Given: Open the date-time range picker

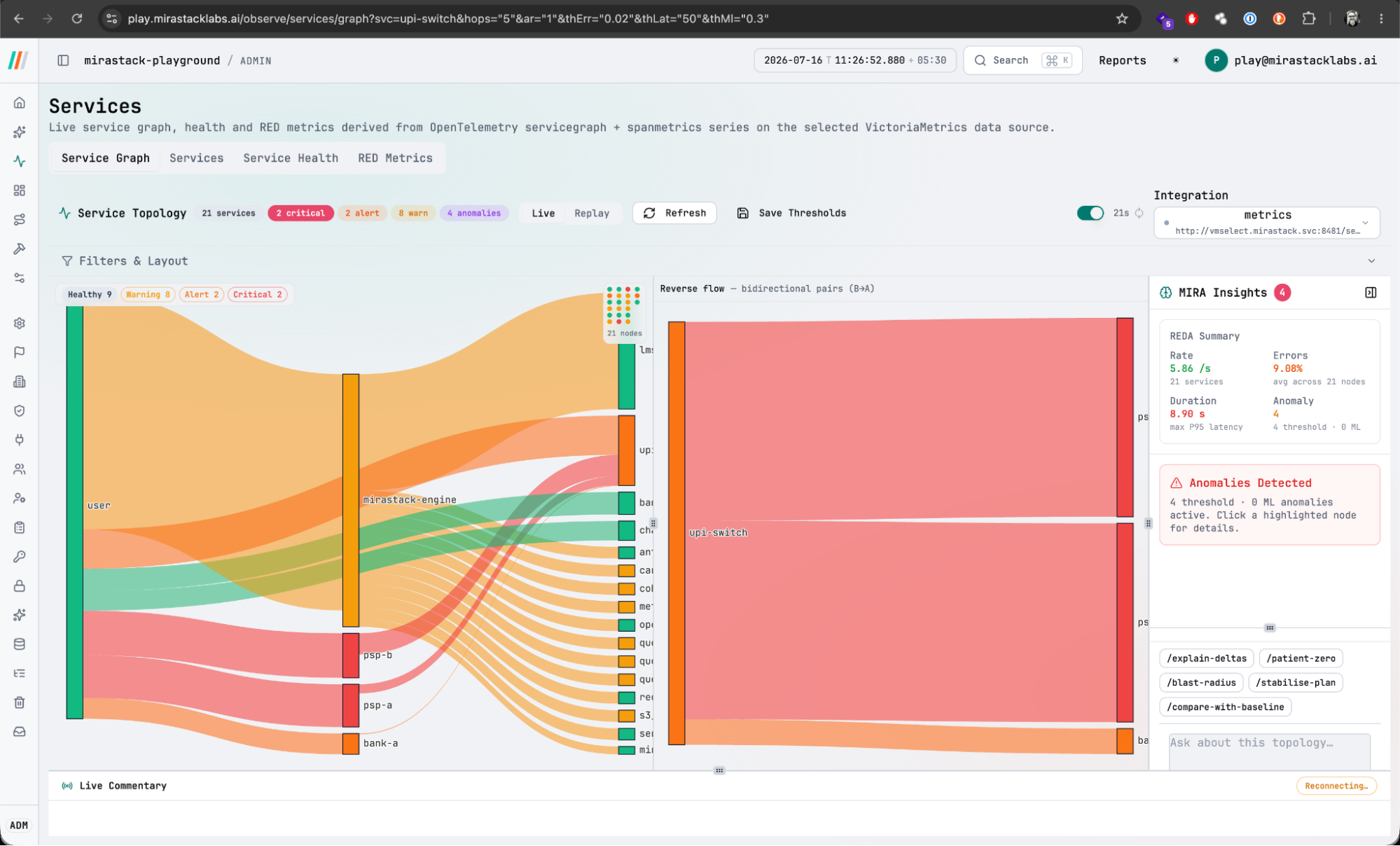Looking at the screenshot, I should [x=855, y=60].
